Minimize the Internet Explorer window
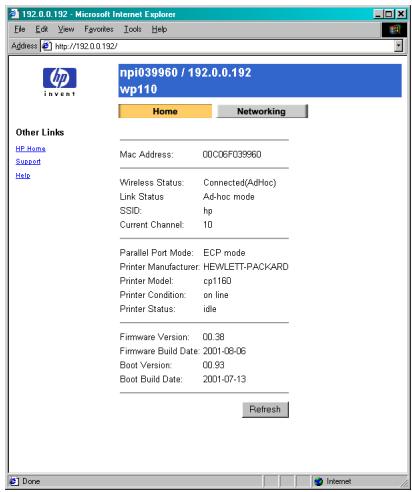The height and width of the screenshot is (492, 412). point(378,14)
